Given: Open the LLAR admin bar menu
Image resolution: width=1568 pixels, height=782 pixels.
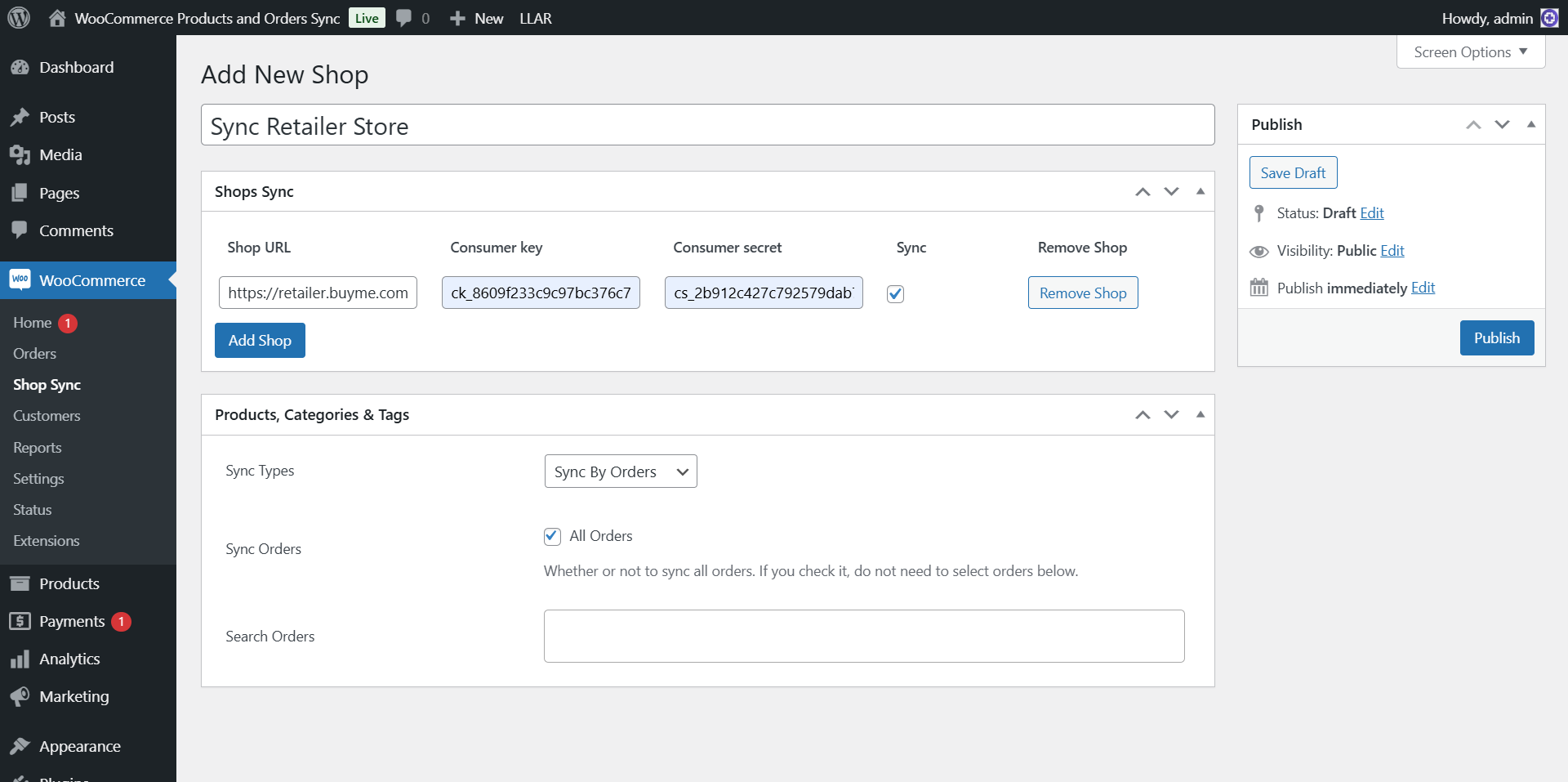Looking at the screenshot, I should click(535, 17).
